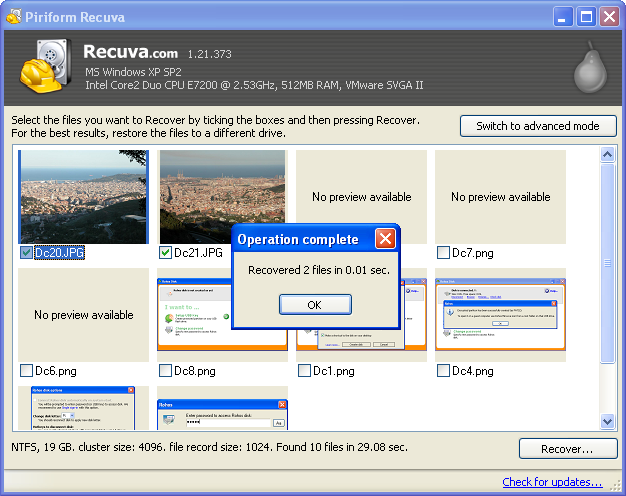This screenshot has height=496, width=626.
Task: Tick the Dc6.png checkbox
Action: point(26,371)
